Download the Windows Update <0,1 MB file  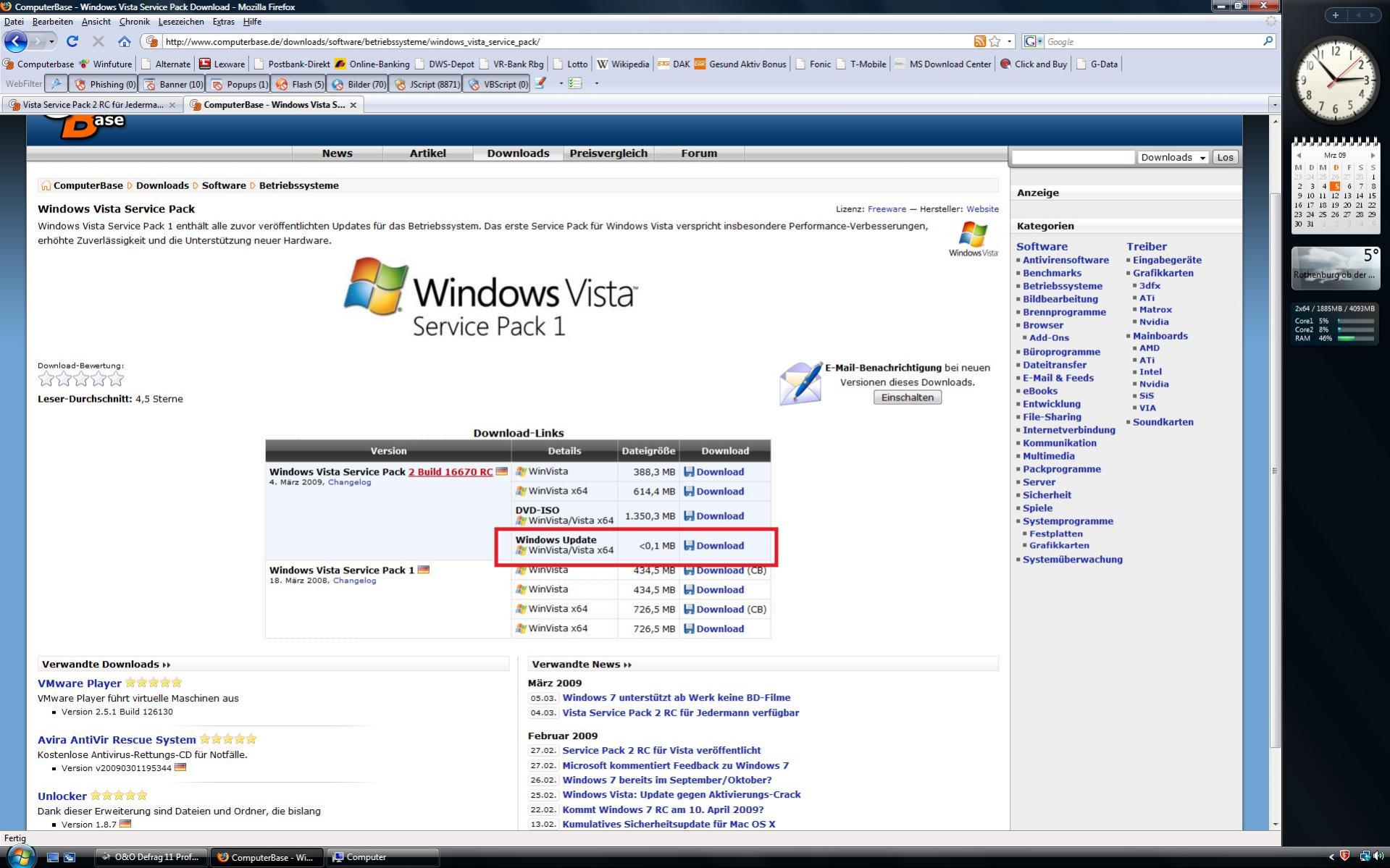713,546
